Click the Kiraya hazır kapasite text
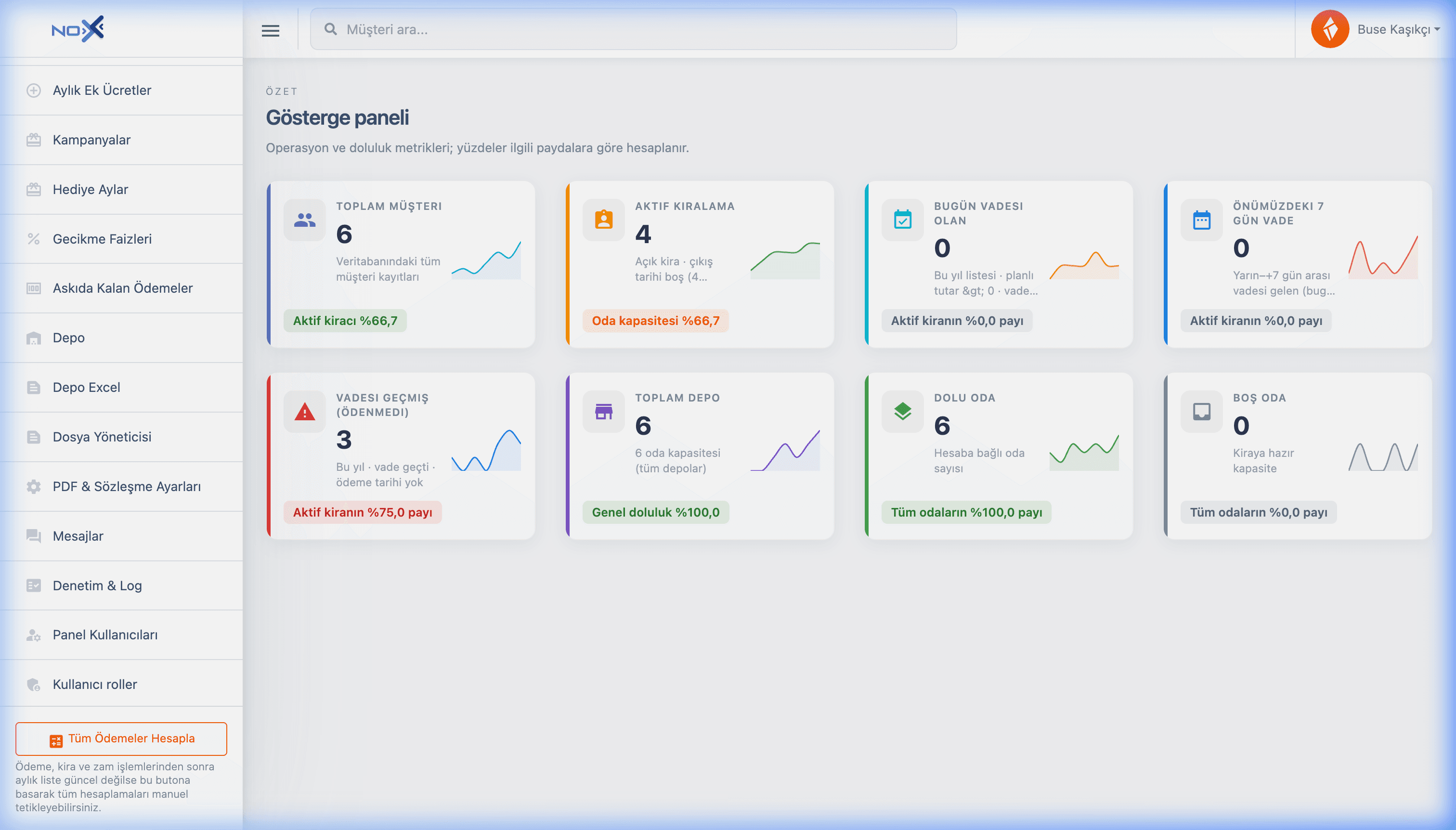 click(x=1263, y=461)
